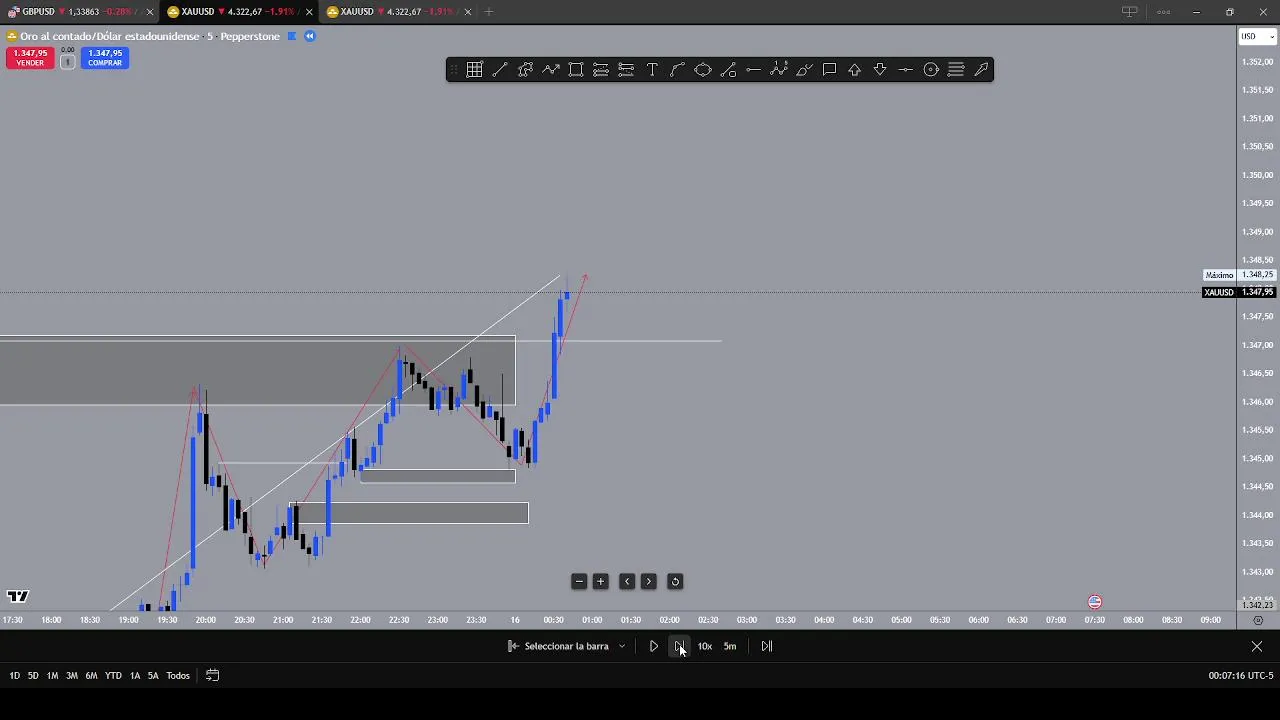Click the VENDER sell button

click(30, 58)
